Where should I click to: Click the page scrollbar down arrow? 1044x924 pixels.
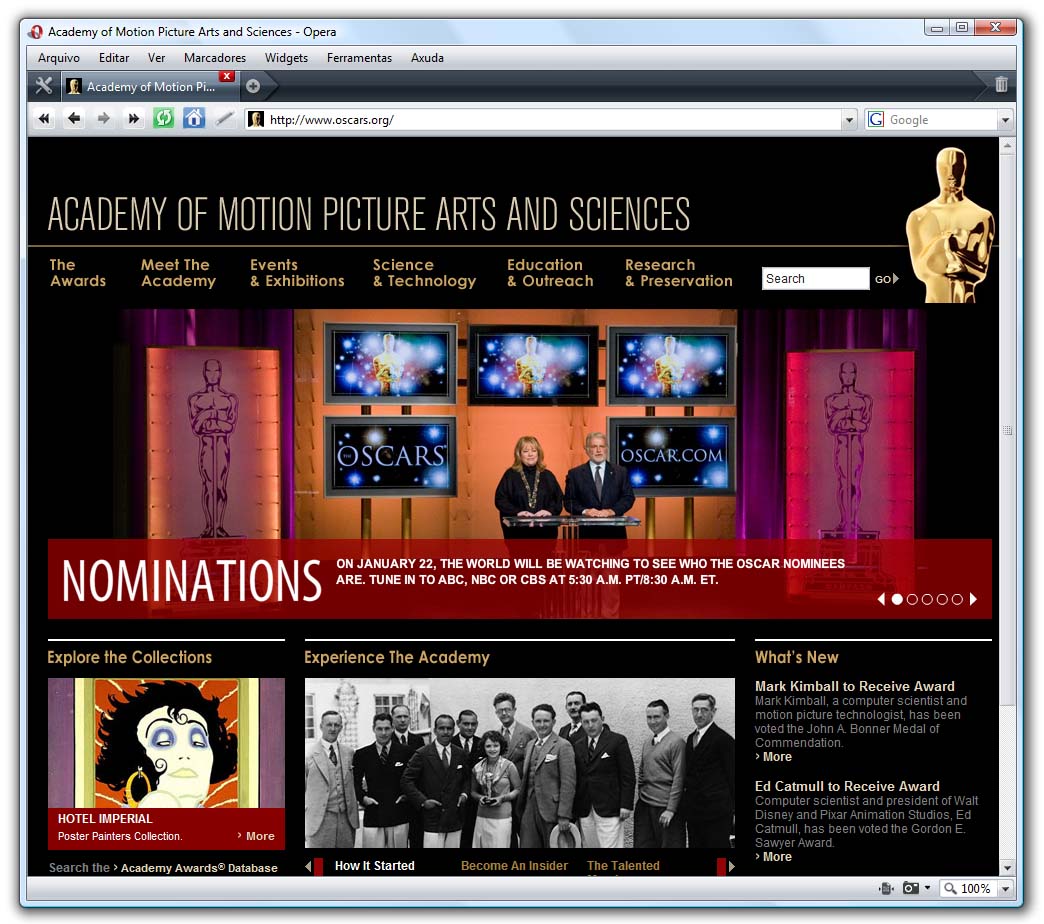pos(1007,867)
